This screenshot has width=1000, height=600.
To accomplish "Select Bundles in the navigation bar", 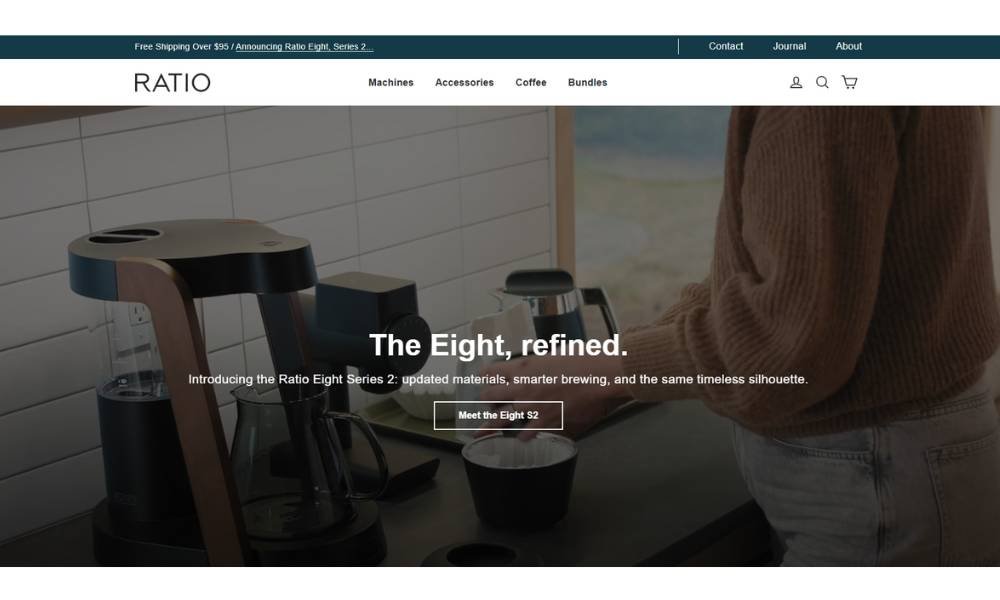I will (x=587, y=82).
